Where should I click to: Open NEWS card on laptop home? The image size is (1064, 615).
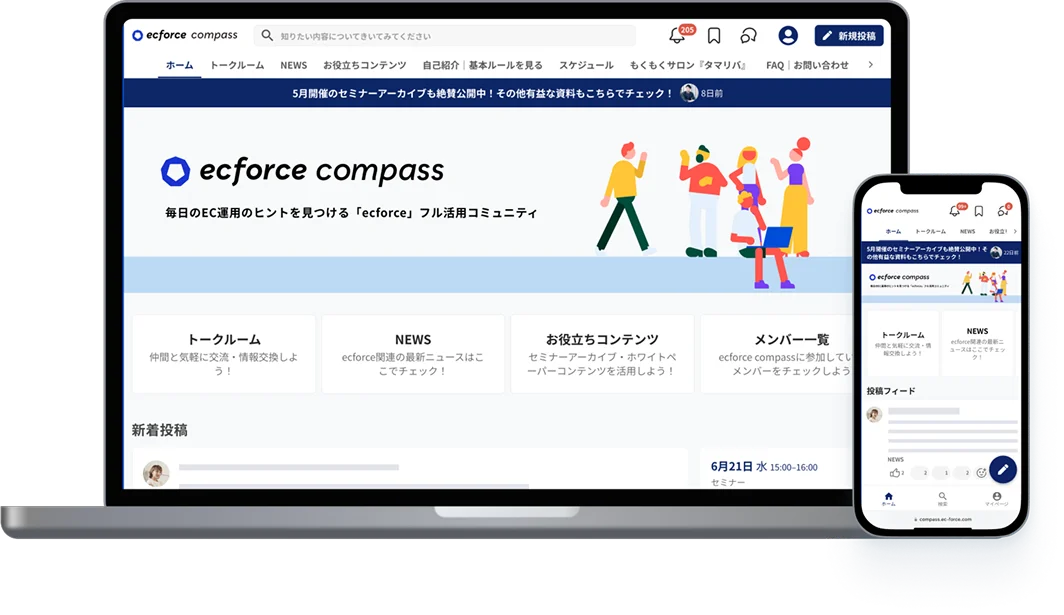coord(413,354)
